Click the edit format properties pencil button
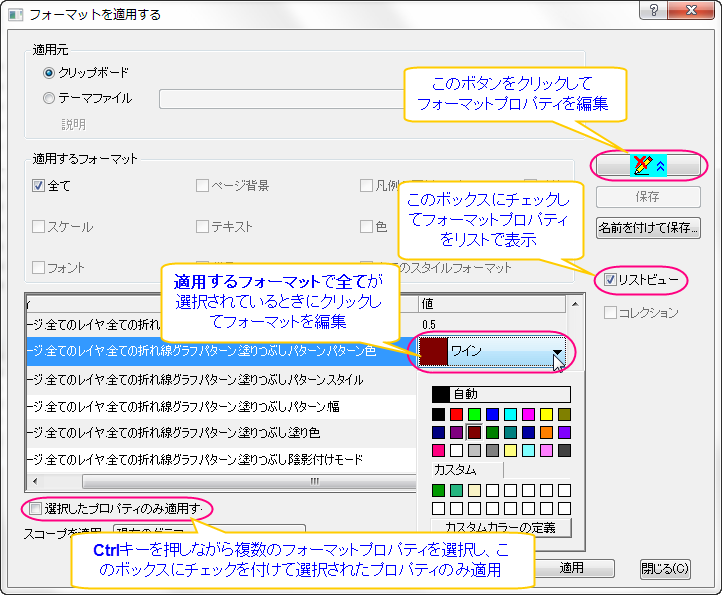Viewport: 722px width, 595px height. tap(648, 165)
